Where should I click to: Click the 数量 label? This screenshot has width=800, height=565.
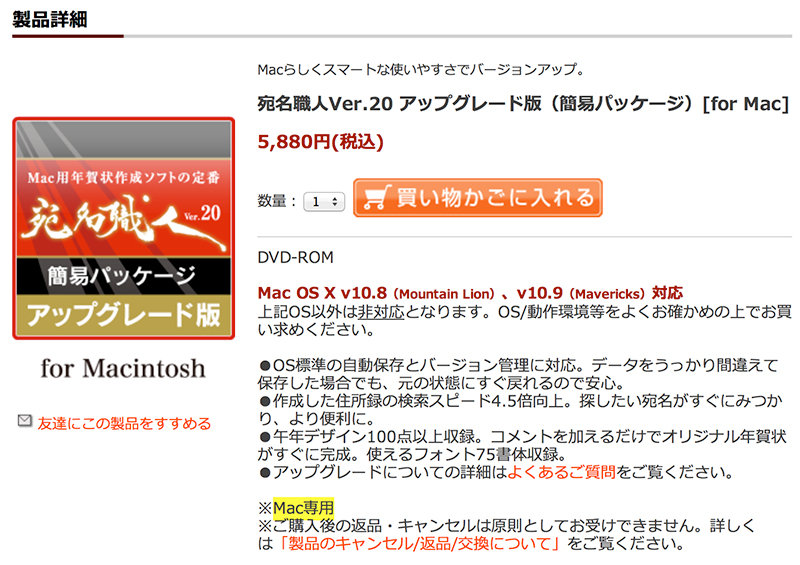click(277, 201)
